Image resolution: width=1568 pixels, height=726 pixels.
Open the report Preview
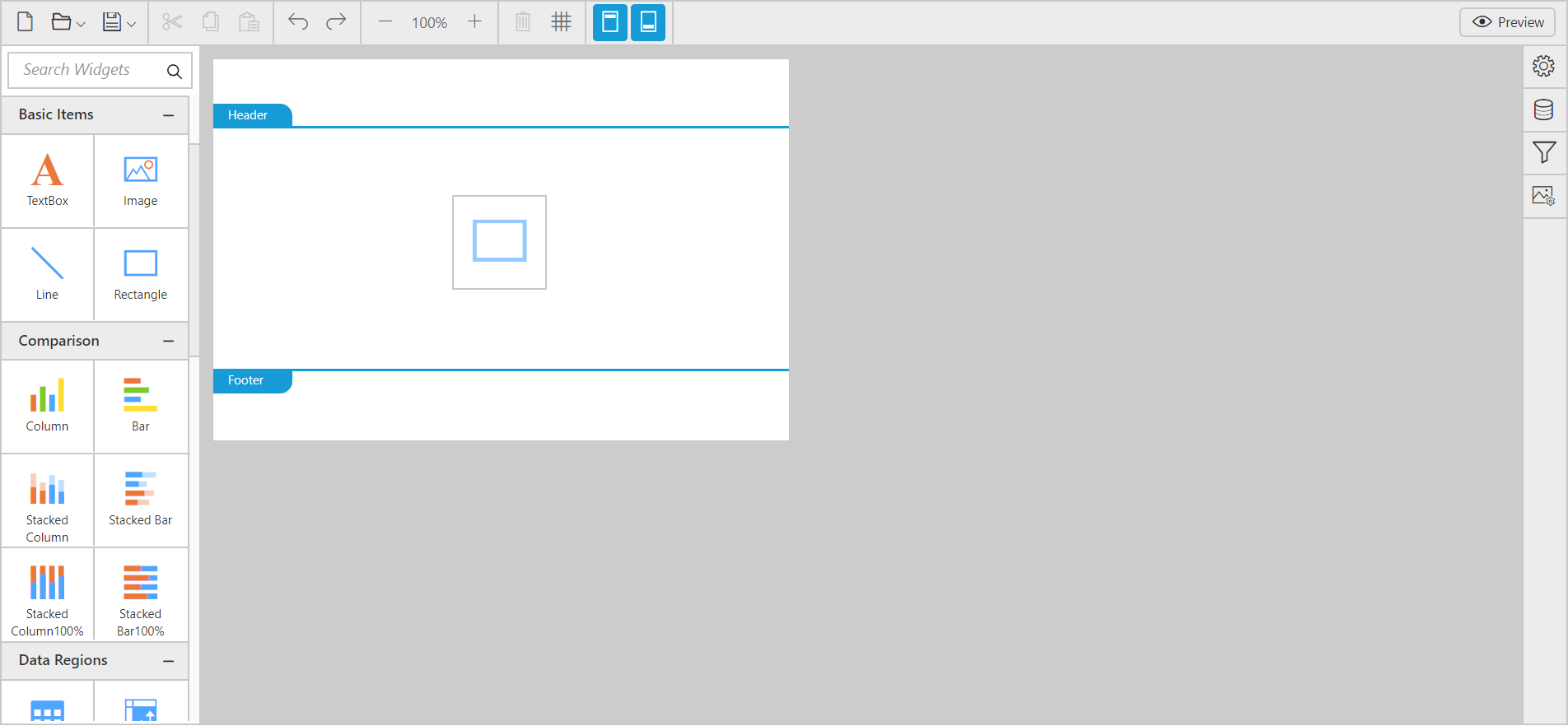[x=1508, y=22]
